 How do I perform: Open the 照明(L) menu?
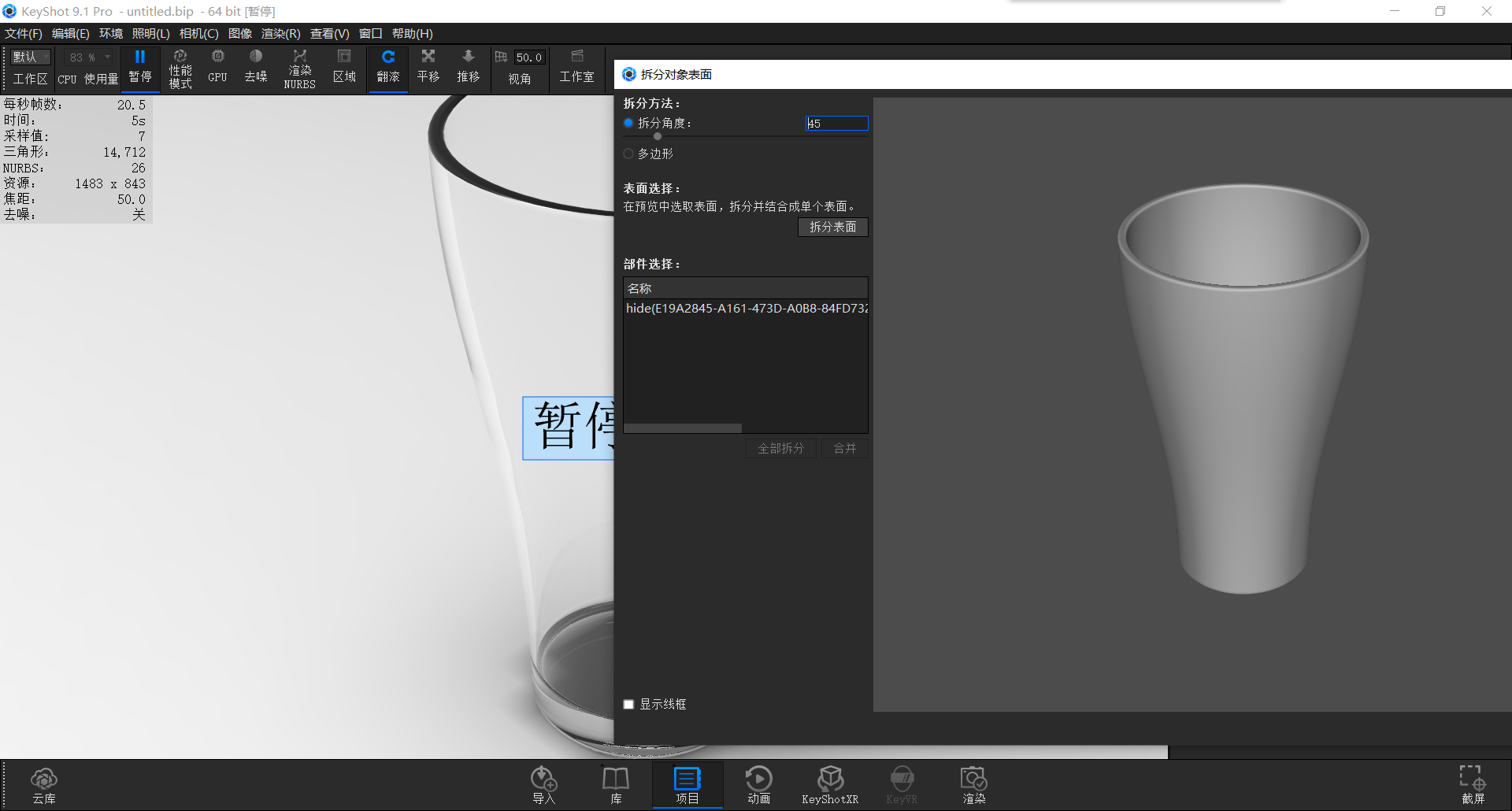[152, 33]
